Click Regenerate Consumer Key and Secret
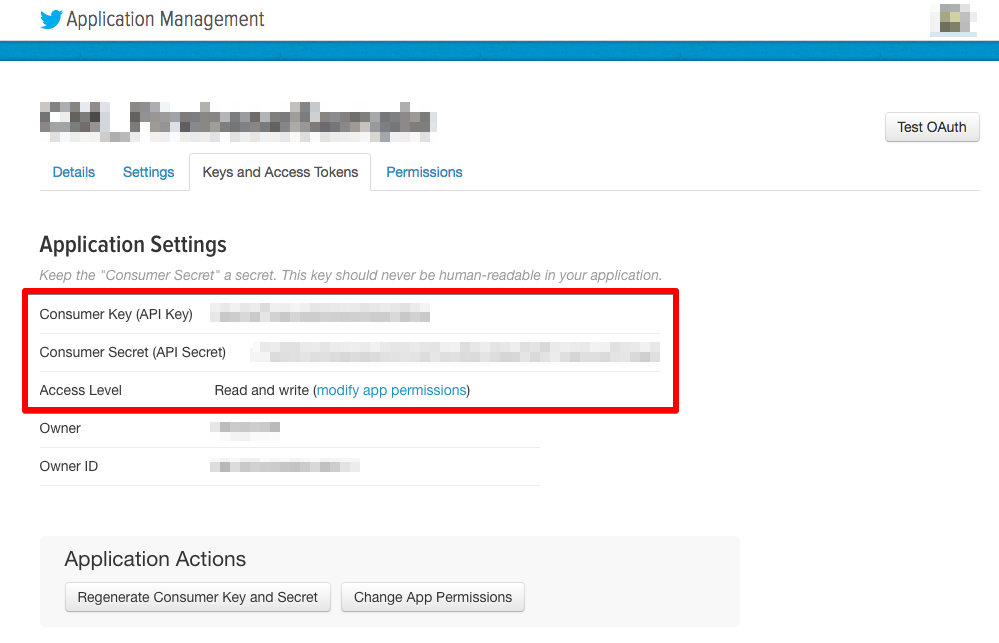Image resolution: width=999 pixels, height=643 pixels. pos(197,597)
